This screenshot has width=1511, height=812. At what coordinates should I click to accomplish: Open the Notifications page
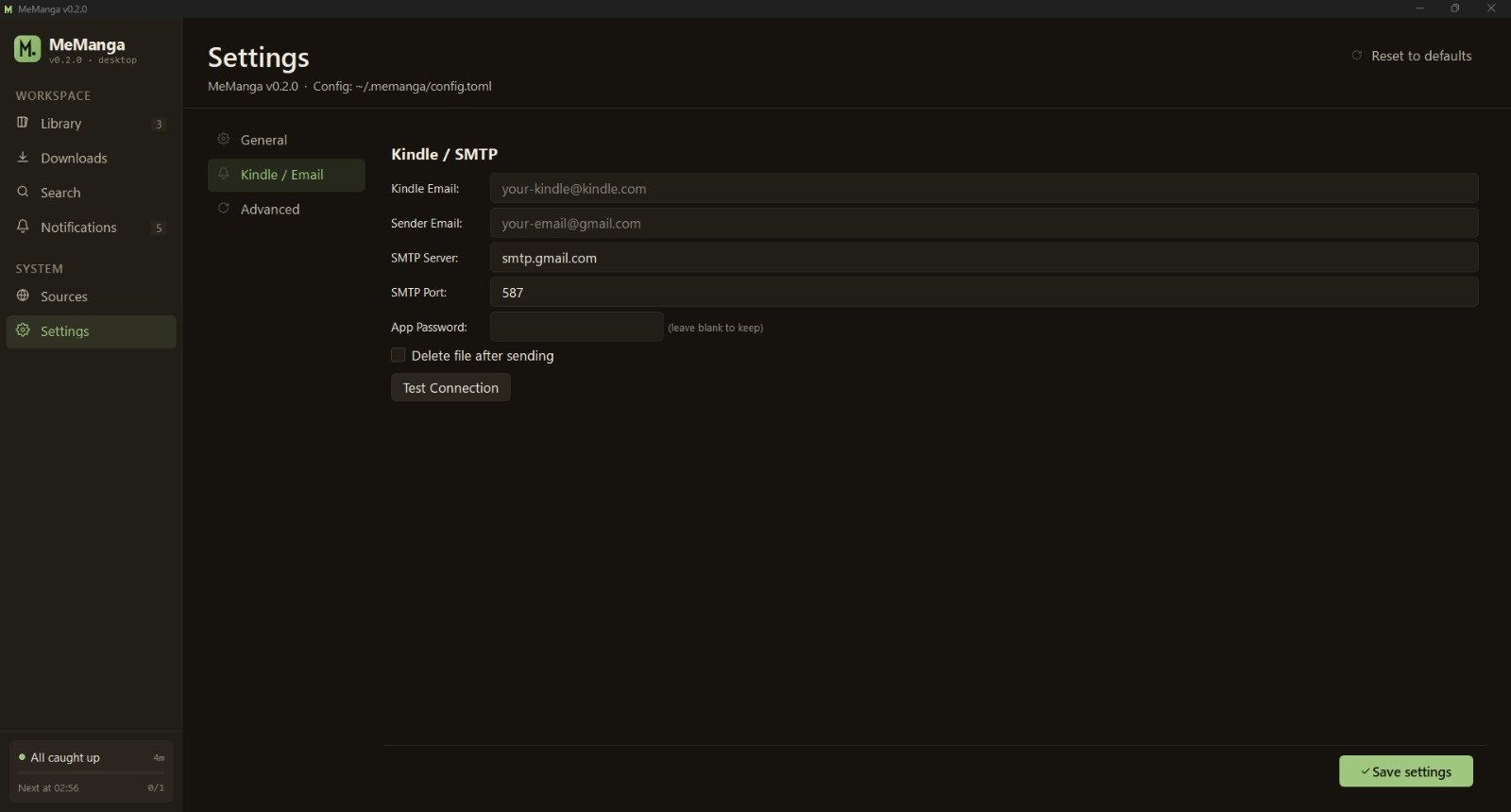(92, 228)
